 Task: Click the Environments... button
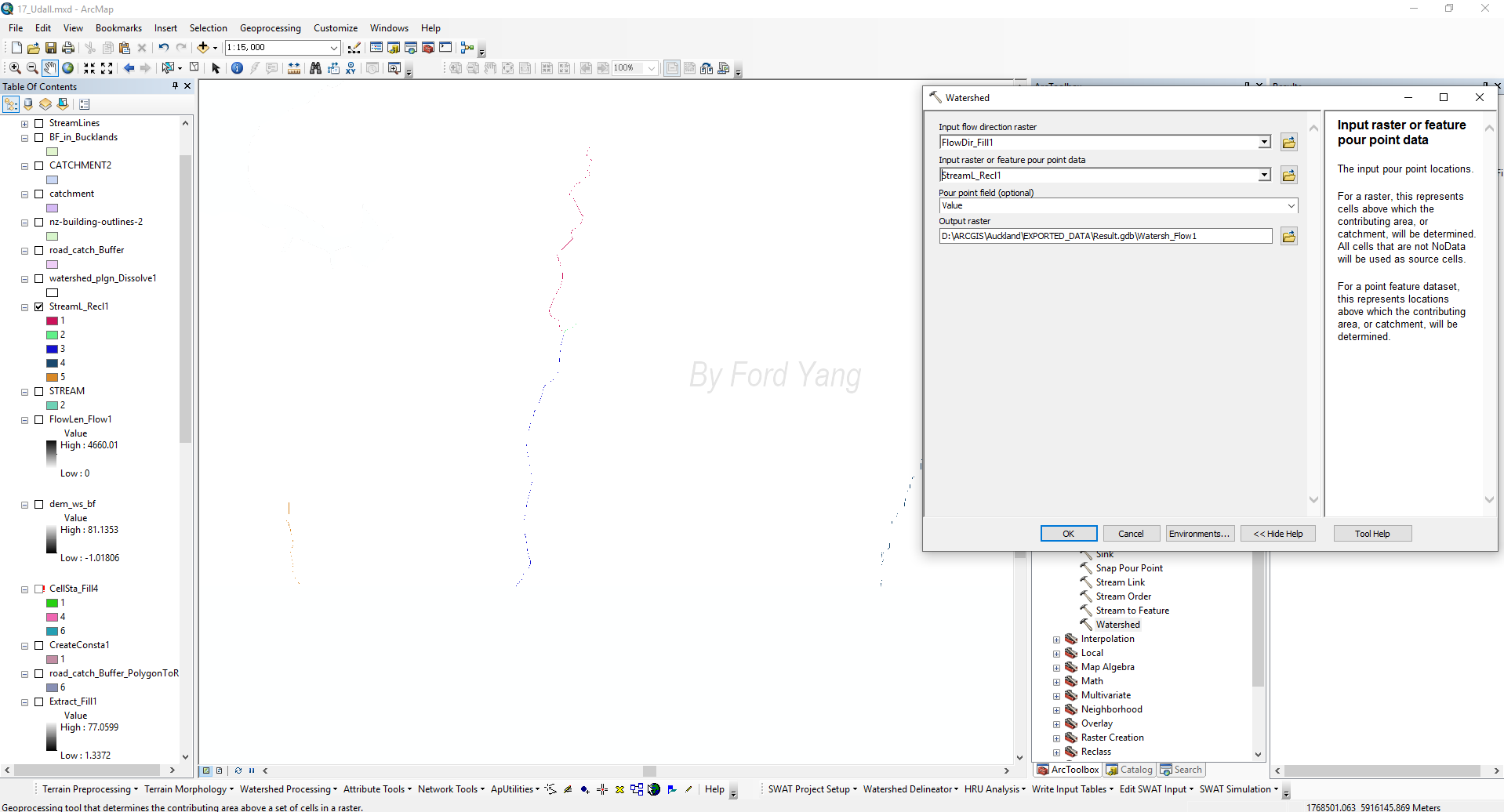(x=1199, y=534)
